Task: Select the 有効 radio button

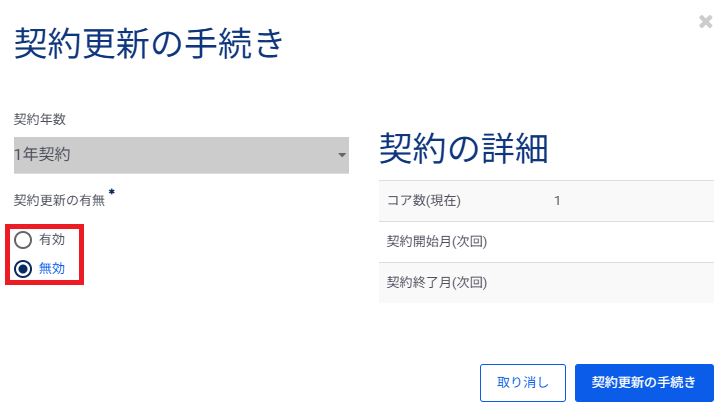Action: click(24, 240)
